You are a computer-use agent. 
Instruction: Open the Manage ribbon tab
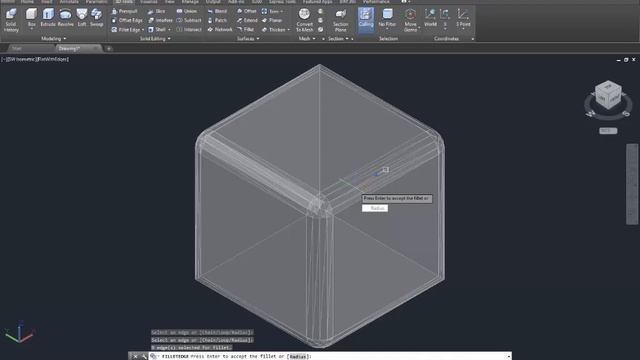pyautogui.click(x=190, y=2)
